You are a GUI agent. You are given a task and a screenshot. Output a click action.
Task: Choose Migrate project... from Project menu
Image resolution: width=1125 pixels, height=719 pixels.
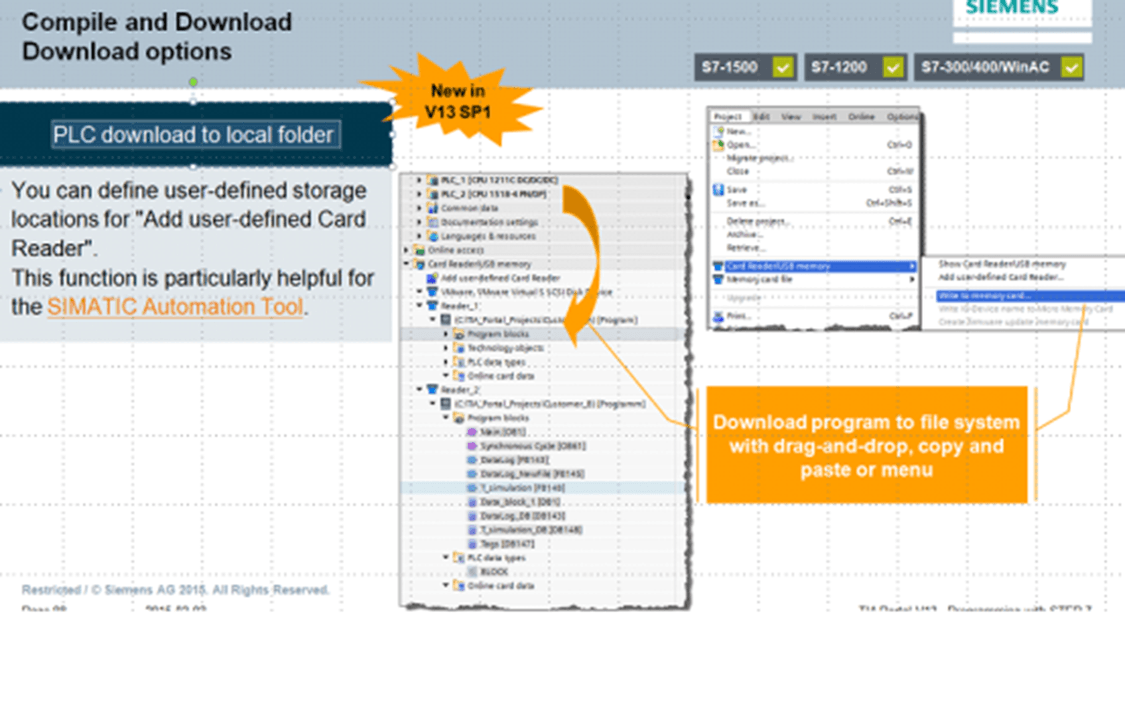point(759,158)
